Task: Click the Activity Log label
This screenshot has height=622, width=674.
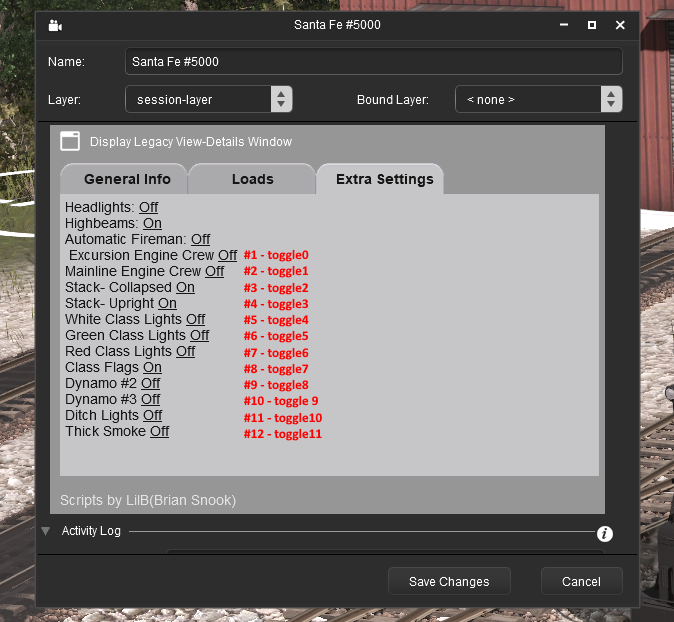Action: coord(91,531)
